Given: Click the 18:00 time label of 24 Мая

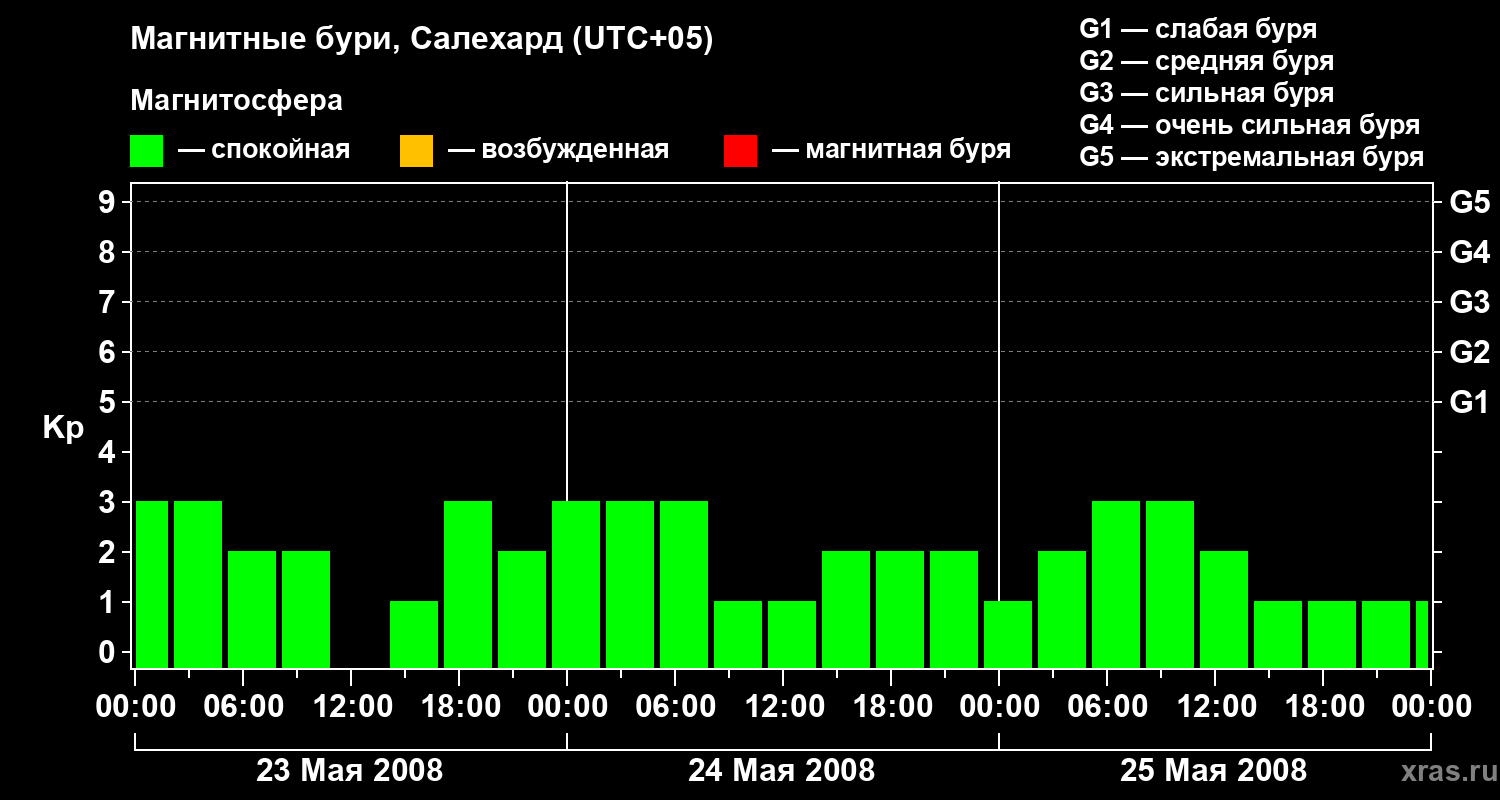Looking at the screenshot, I should coord(891,707).
